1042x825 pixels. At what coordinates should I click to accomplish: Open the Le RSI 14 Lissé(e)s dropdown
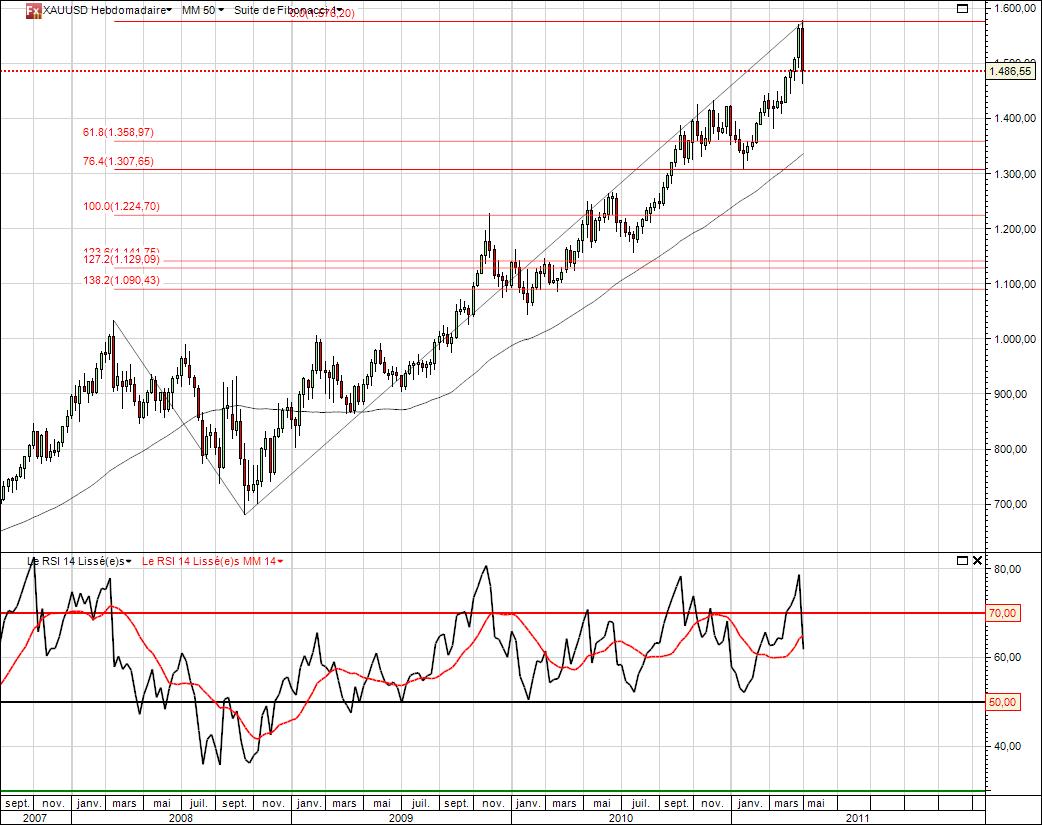pyautogui.click(x=80, y=562)
